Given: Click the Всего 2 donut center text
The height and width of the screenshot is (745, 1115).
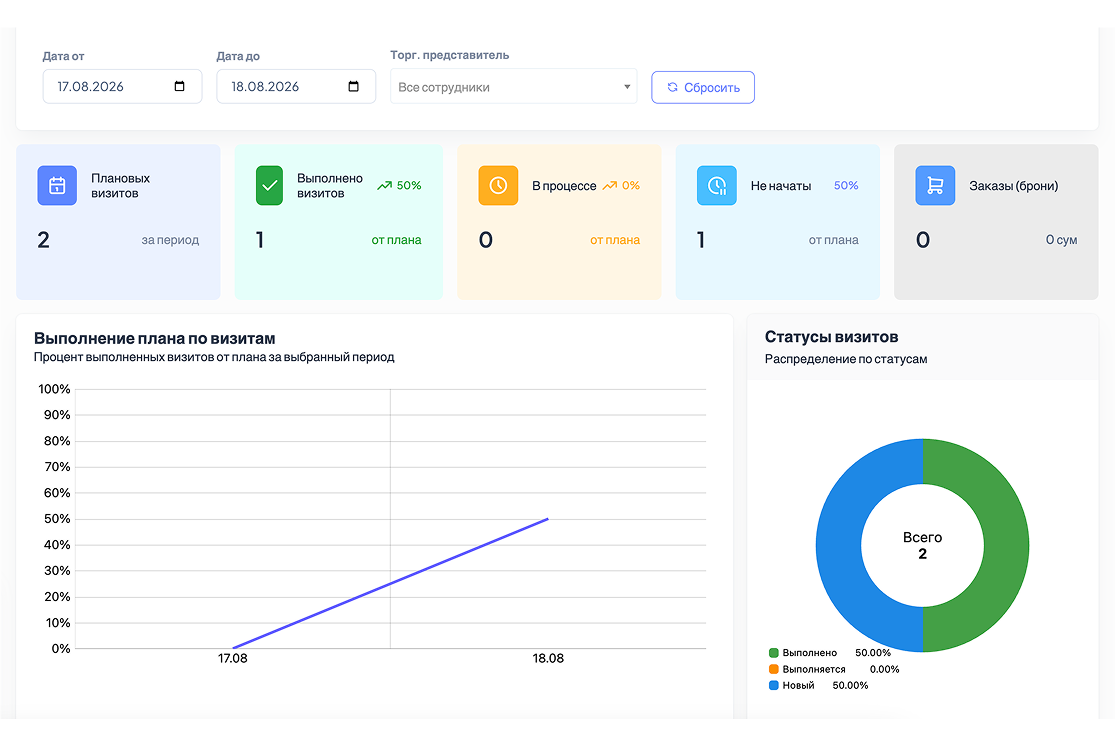Looking at the screenshot, I should pos(922,545).
